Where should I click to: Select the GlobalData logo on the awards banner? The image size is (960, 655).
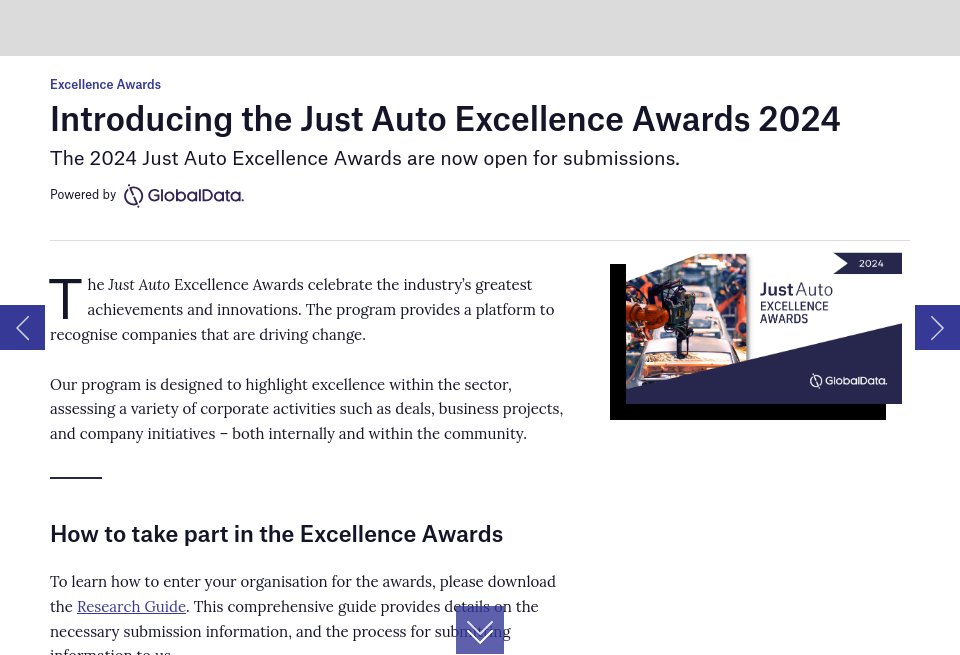tap(848, 381)
